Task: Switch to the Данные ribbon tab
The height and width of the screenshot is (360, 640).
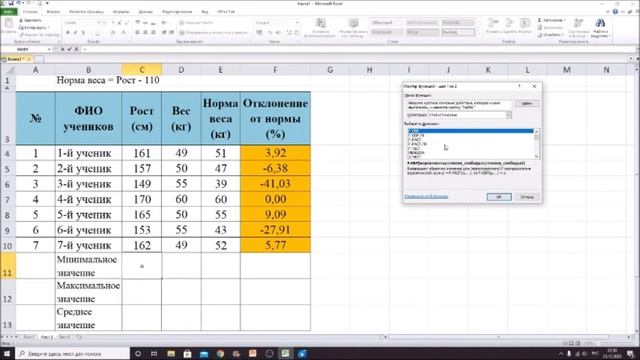Action: click(x=146, y=12)
